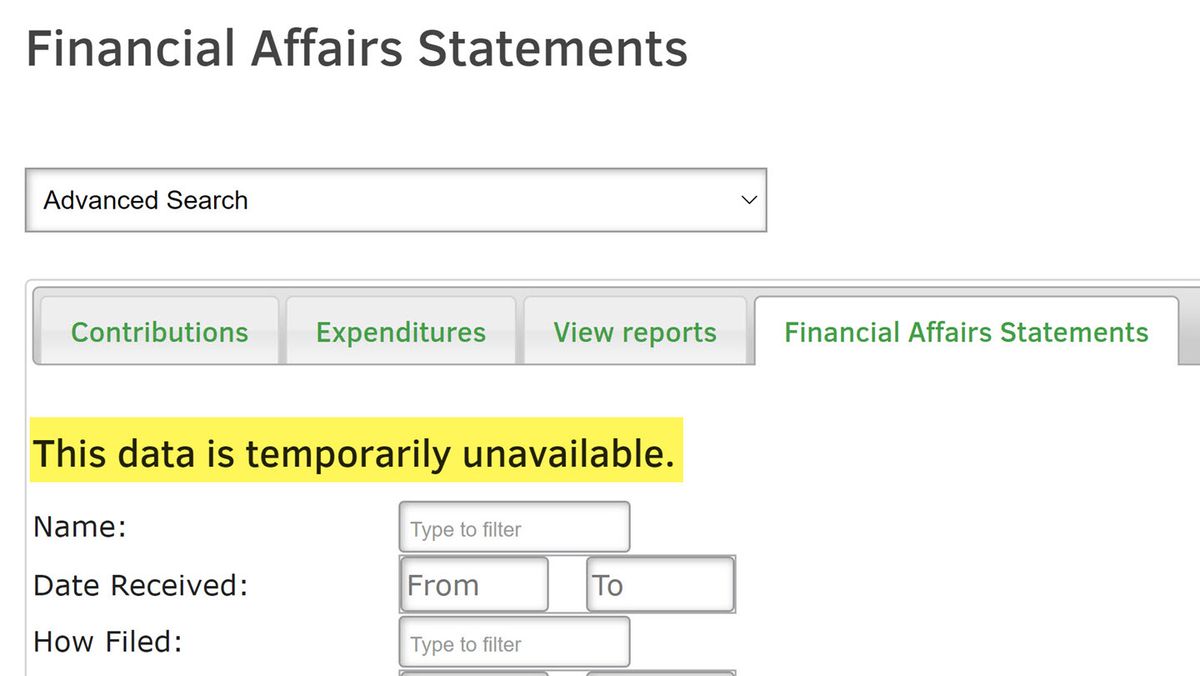
Task: Click the Date Received: label
Action: click(x=140, y=585)
